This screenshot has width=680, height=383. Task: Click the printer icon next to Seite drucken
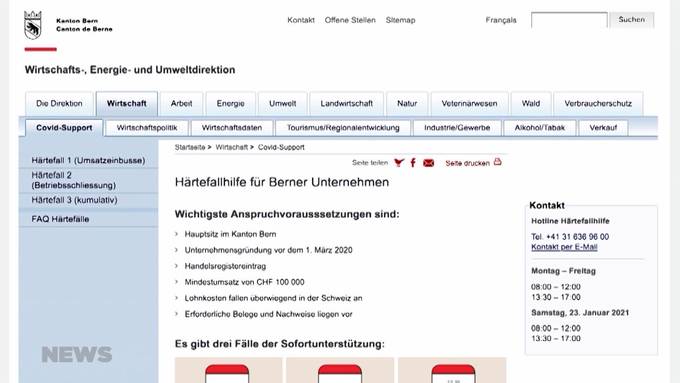[x=497, y=162]
